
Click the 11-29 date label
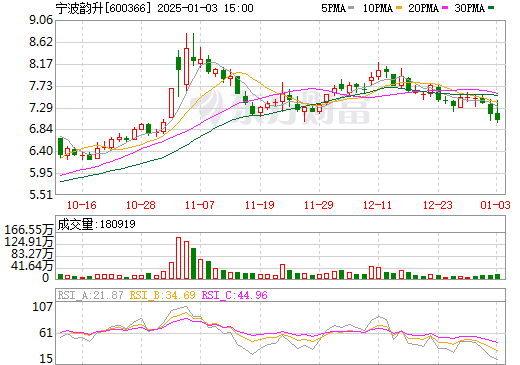click(x=319, y=205)
